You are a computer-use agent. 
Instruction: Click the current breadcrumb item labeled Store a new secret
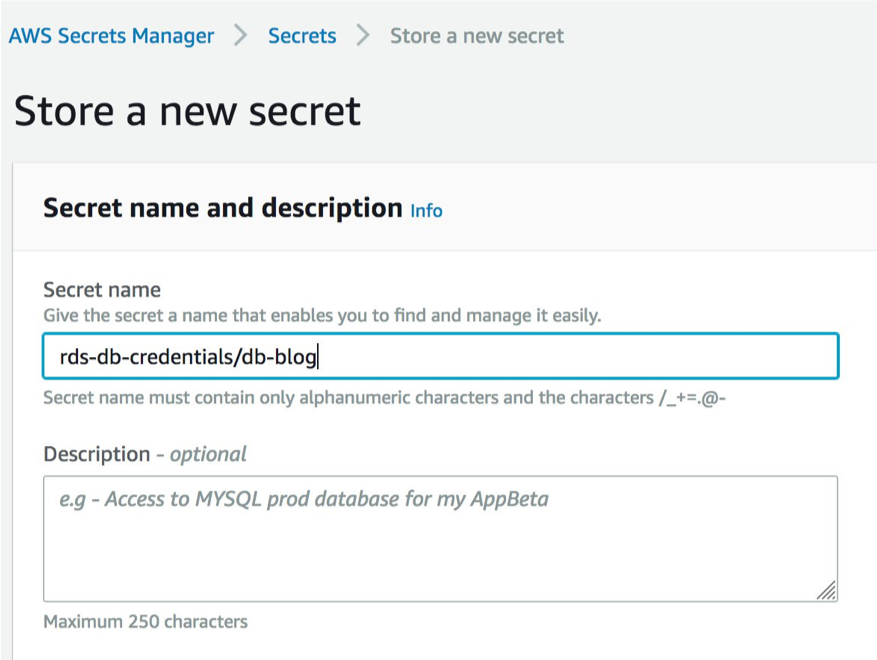click(x=477, y=35)
